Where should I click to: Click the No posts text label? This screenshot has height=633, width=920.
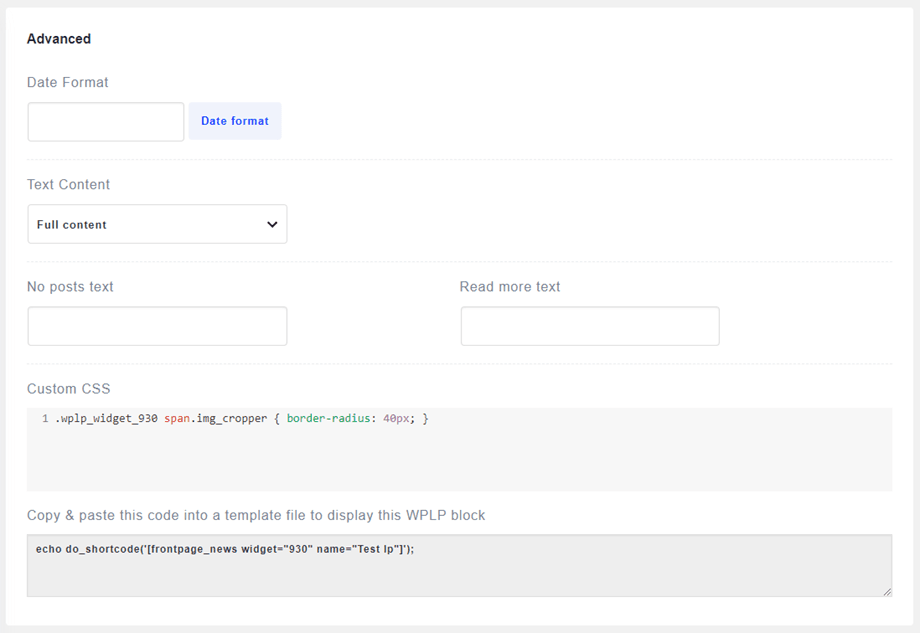71,287
